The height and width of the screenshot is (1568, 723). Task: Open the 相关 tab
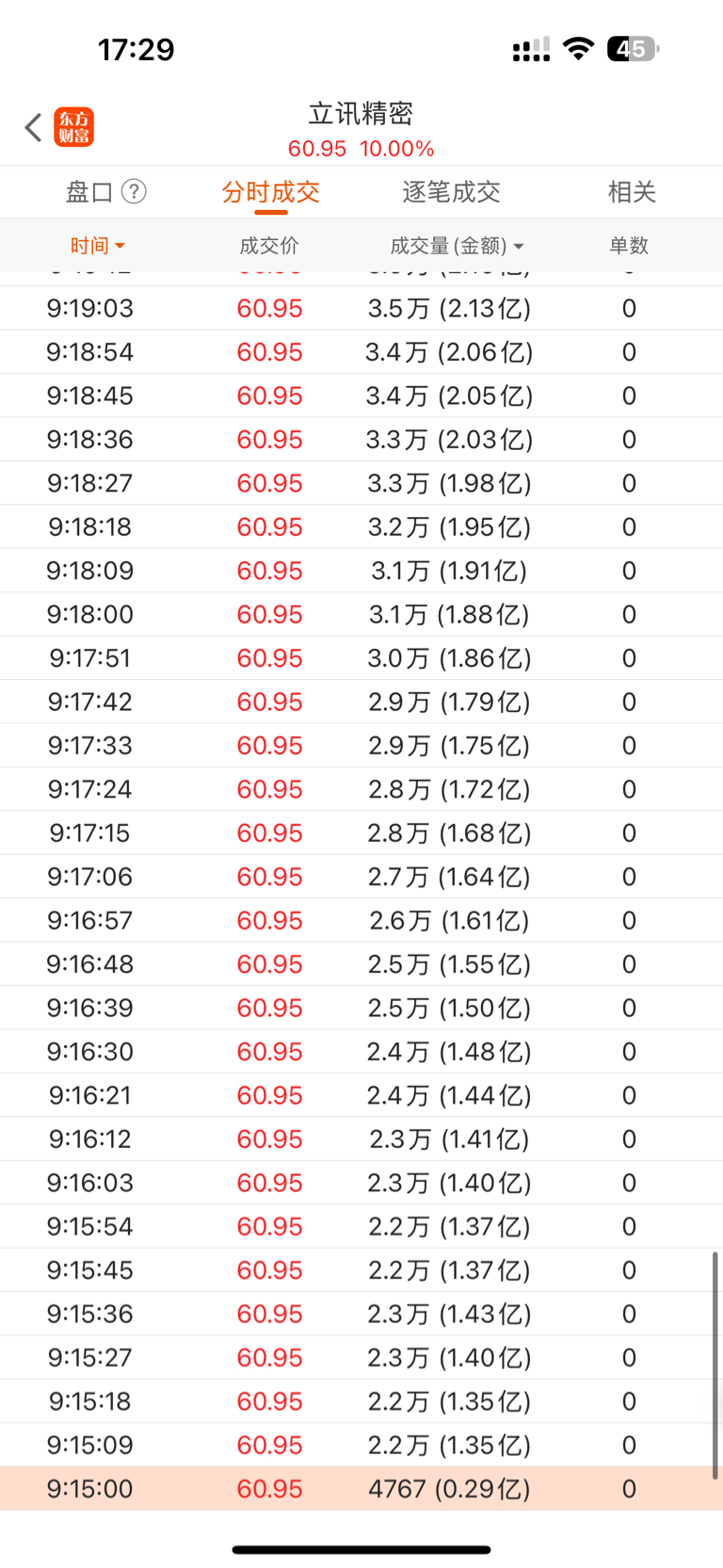click(632, 192)
